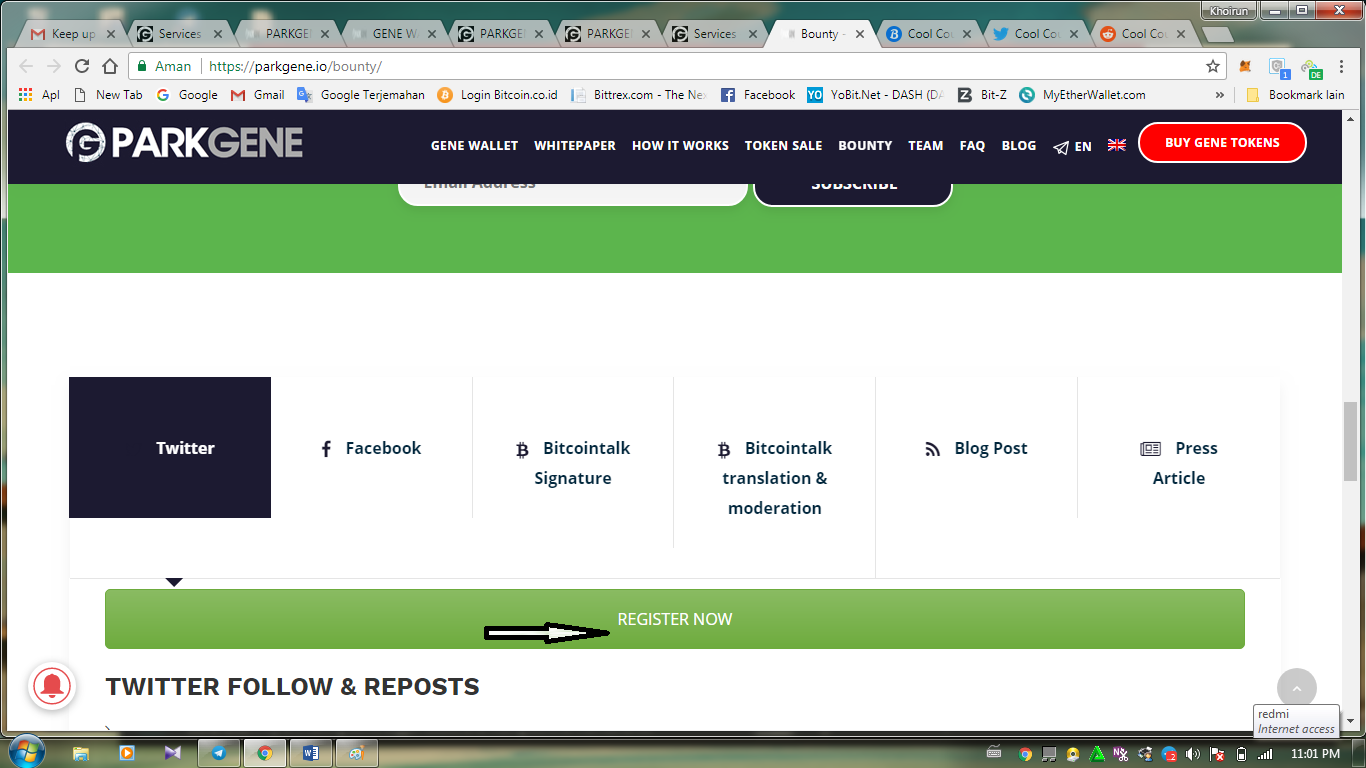Open the Telegram paper-plane icon in the navbar

pos(1061,147)
